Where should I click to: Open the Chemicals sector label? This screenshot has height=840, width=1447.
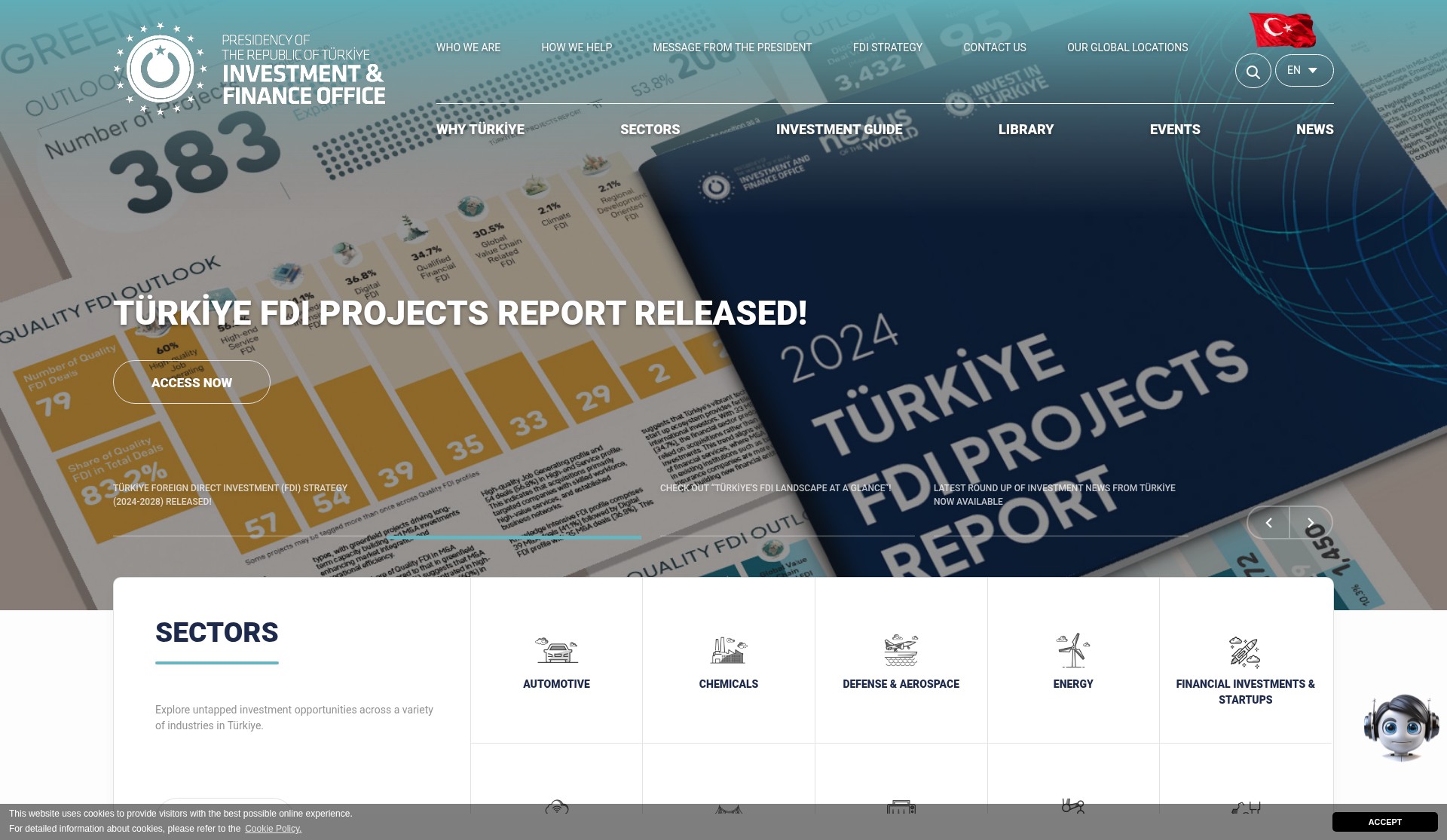(728, 684)
